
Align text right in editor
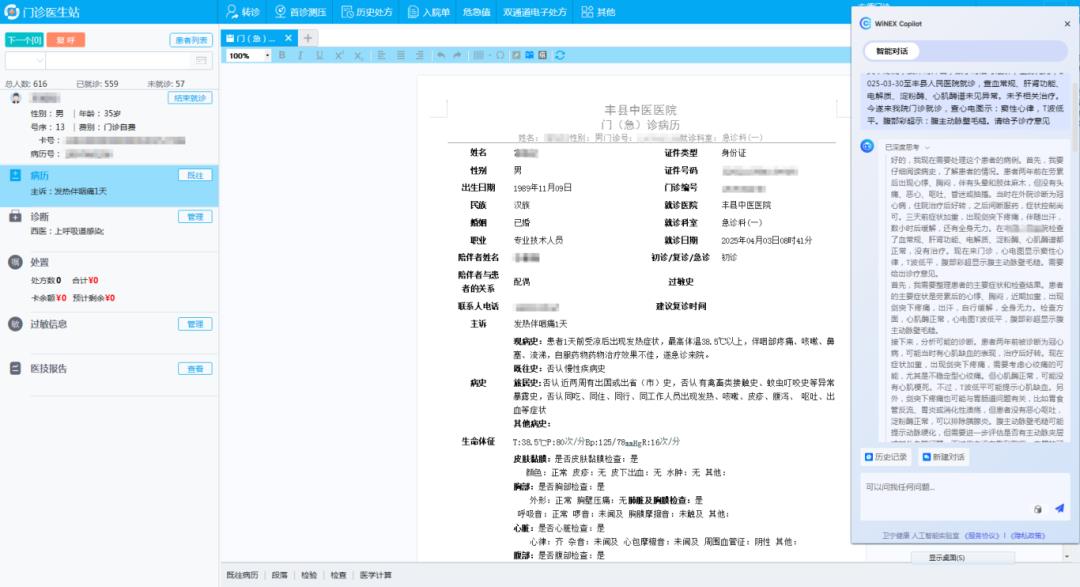pyautogui.click(x=419, y=55)
